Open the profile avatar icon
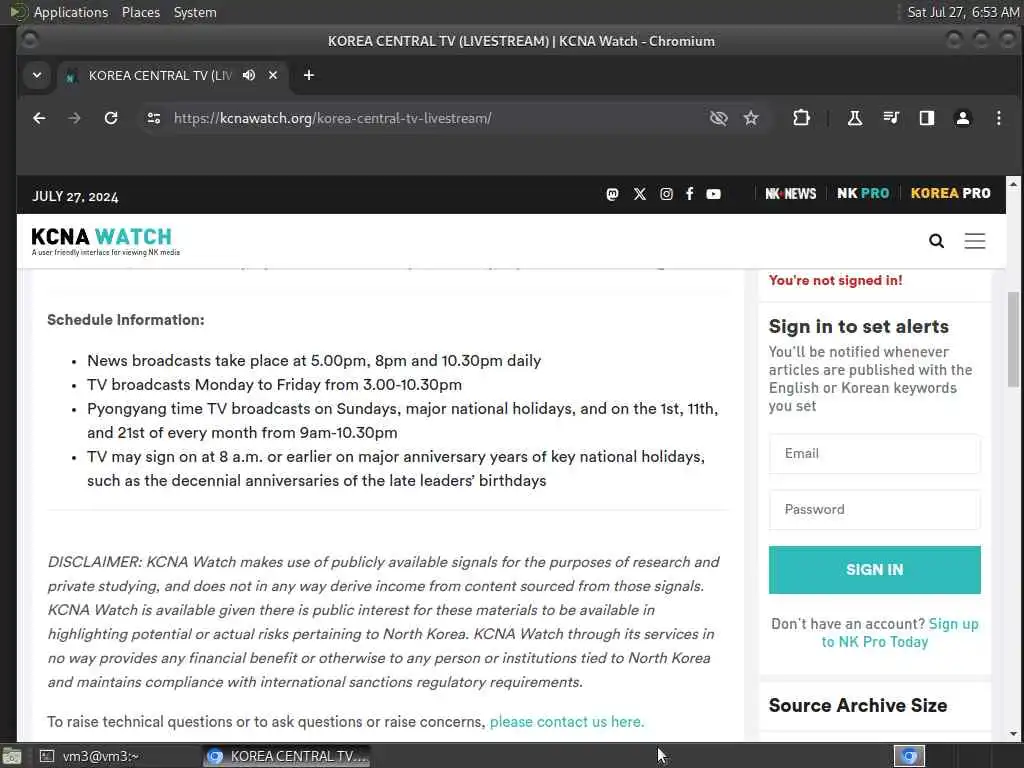The width and height of the screenshot is (1024, 768). point(963,118)
